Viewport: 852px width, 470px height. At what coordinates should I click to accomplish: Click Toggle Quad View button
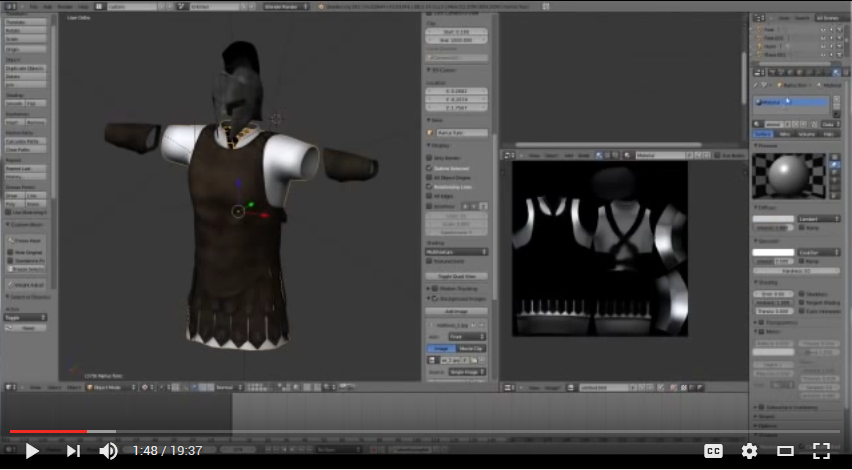[x=456, y=276]
